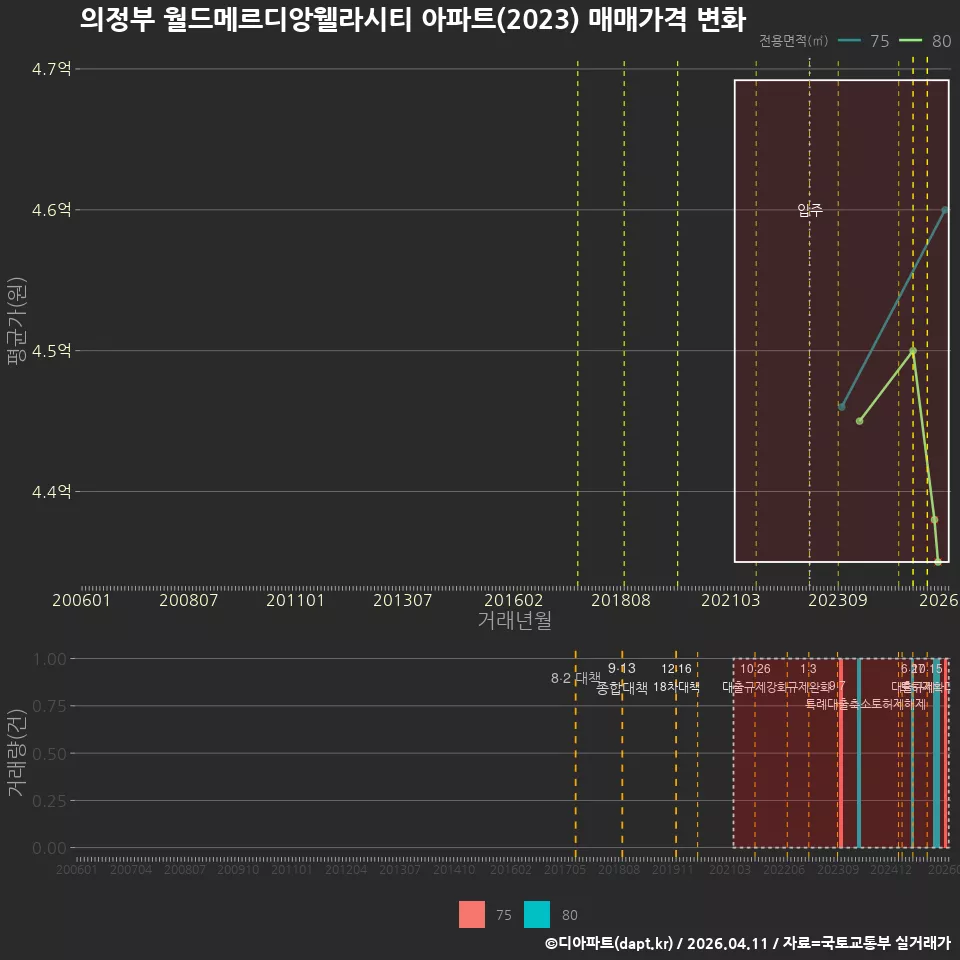
Task: Click 202412 on the volume chart x-axis
Action: [x=891, y=869]
